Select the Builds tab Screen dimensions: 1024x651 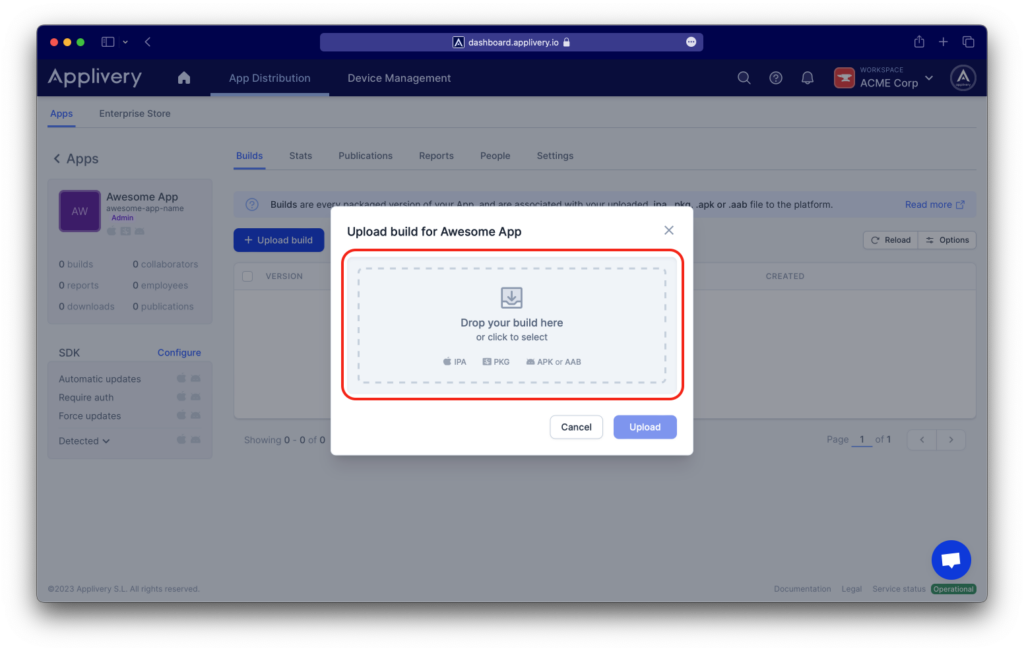[x=249, y=155]
